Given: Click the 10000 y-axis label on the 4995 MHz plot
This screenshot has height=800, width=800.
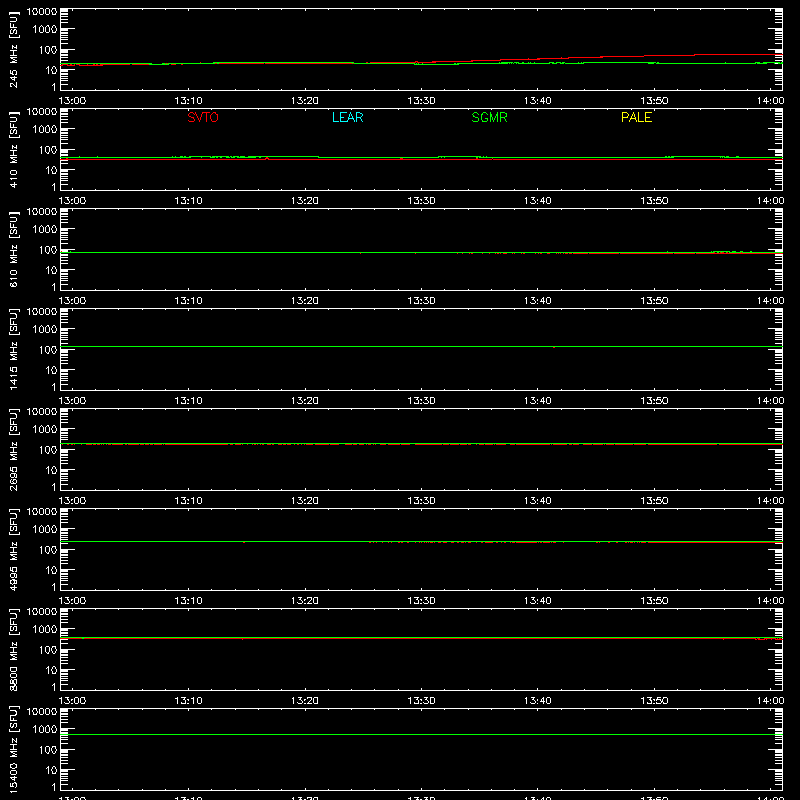Looking at the screenshot, I should tap(42, 512).
